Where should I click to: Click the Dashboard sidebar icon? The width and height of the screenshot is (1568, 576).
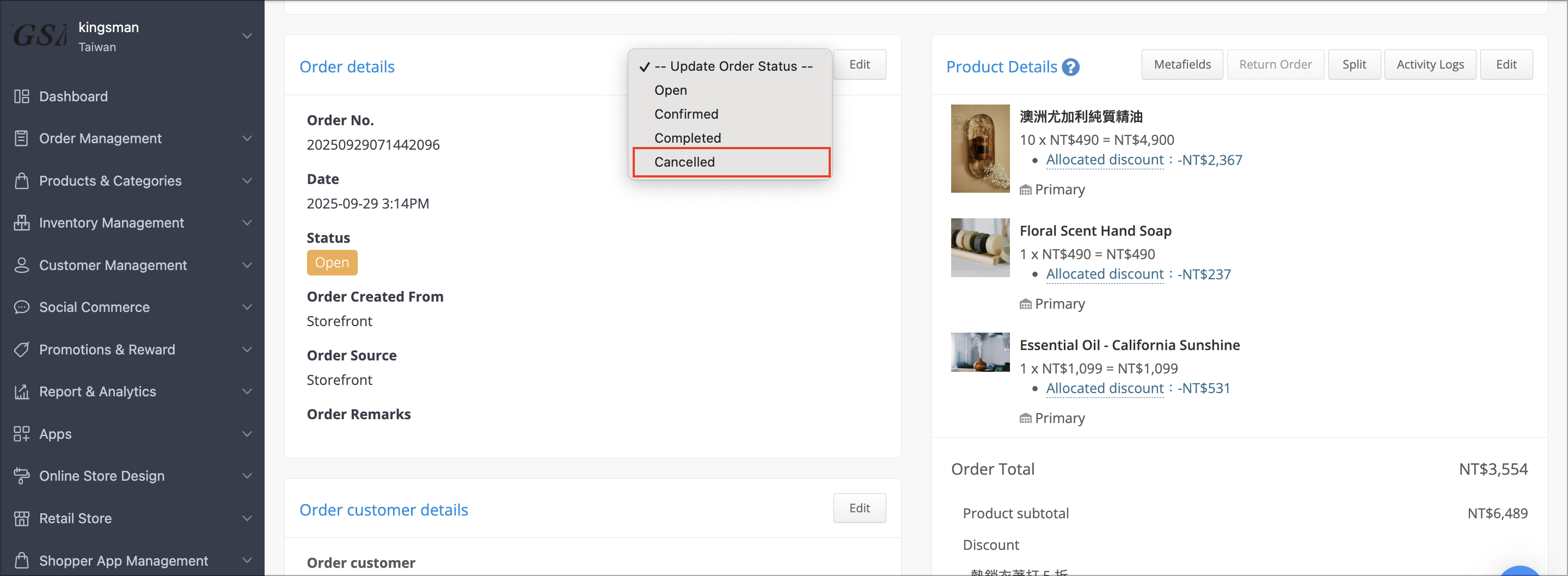[x=21, y=96]
